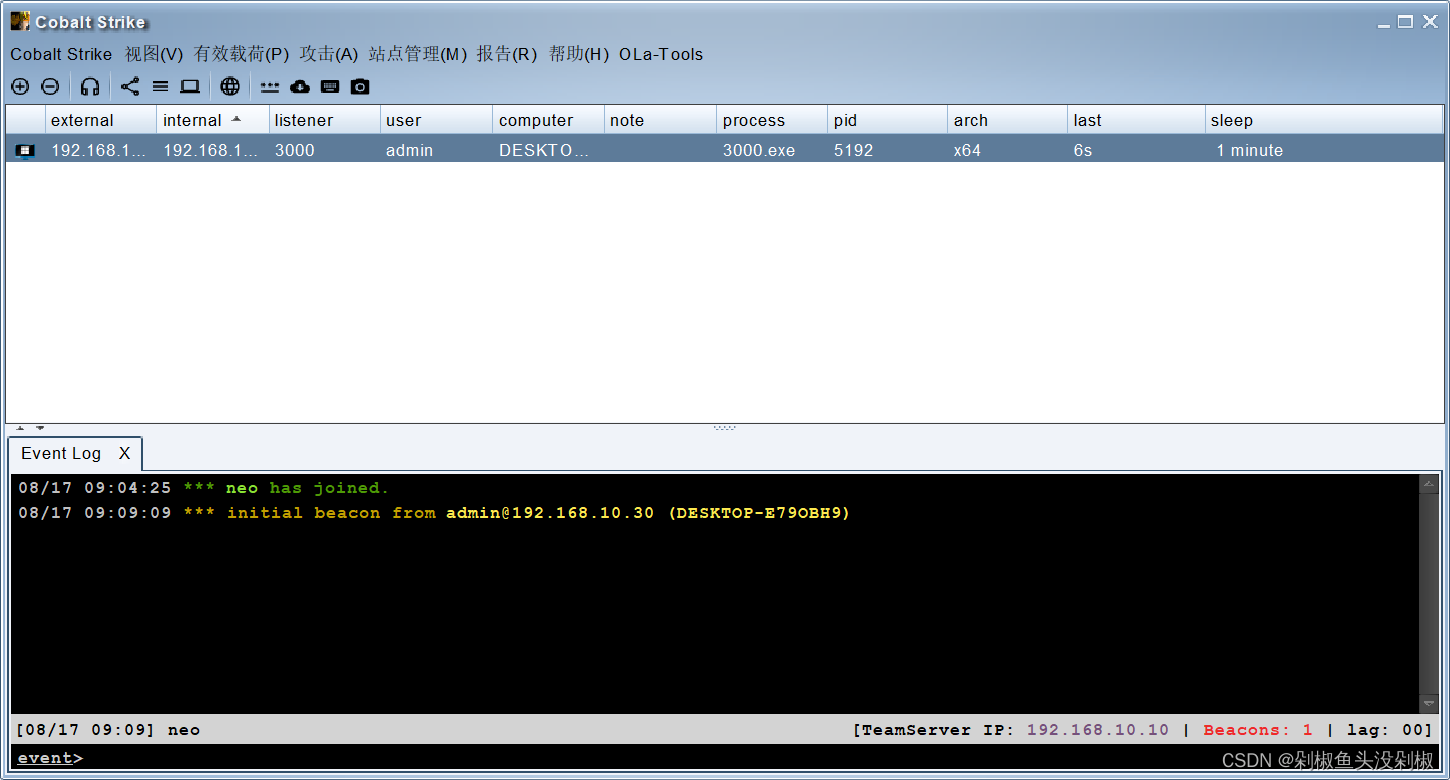
Task: Maximize the Cobalt Strike window
Action: (x=1405, y=22)
